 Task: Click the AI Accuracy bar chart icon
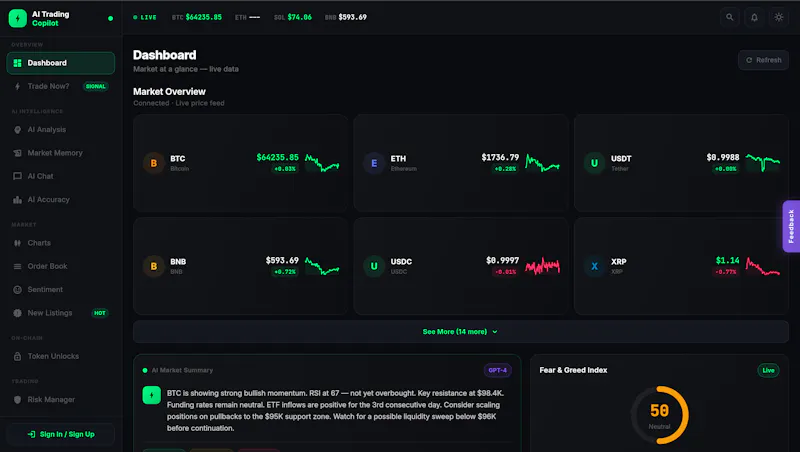coord(17,199)
